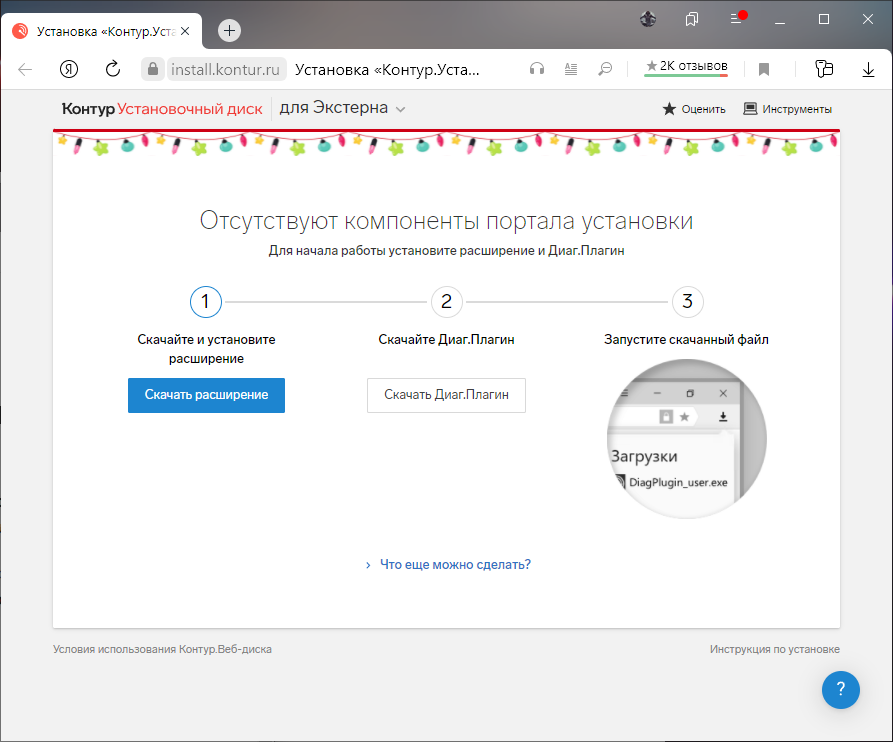This screenshot has width=893, height=742.
Task: Open the bookmarks collections icon in title bar
Action: [691, 19]
